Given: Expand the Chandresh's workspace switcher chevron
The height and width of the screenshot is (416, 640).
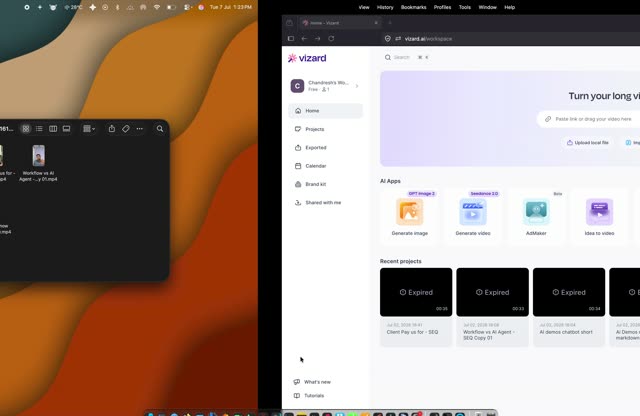Looking at the screenshot, I should pyautogui.click(x=357, y=86).
